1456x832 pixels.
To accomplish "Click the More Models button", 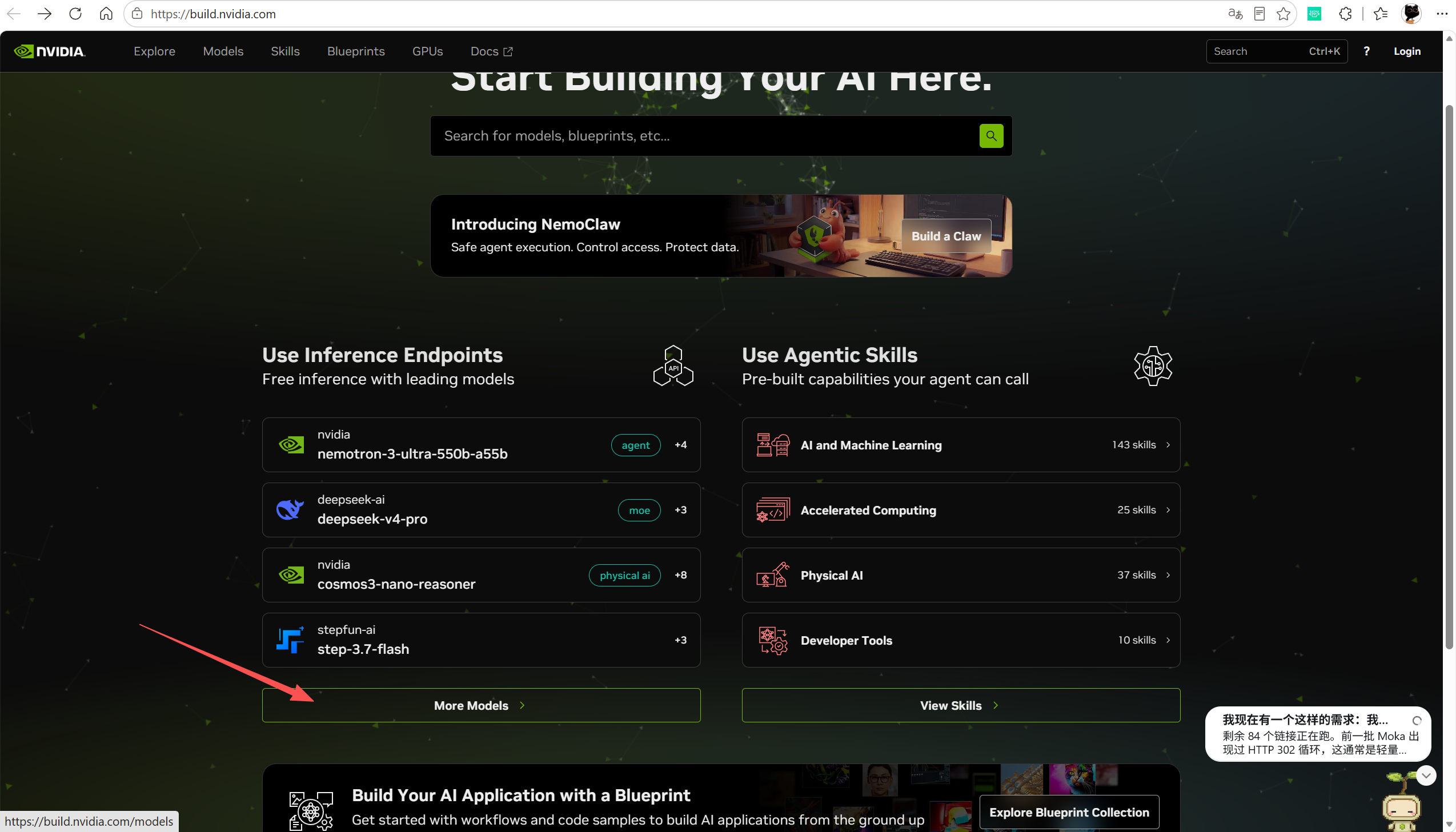I will 481,705.
